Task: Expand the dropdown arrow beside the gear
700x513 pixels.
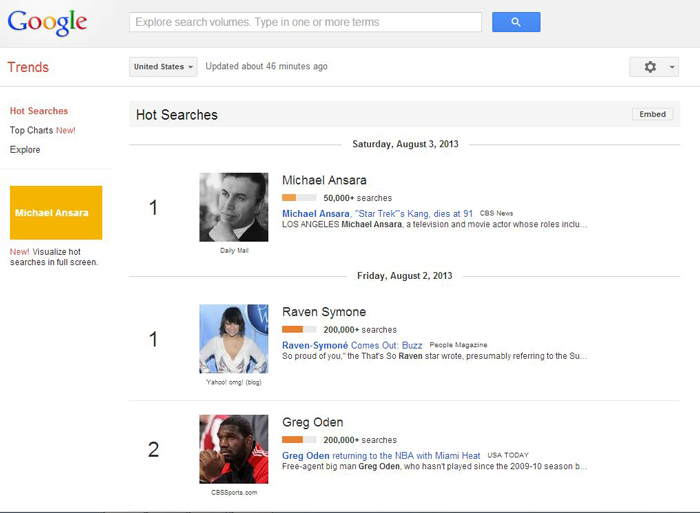Action: [671, 67]
